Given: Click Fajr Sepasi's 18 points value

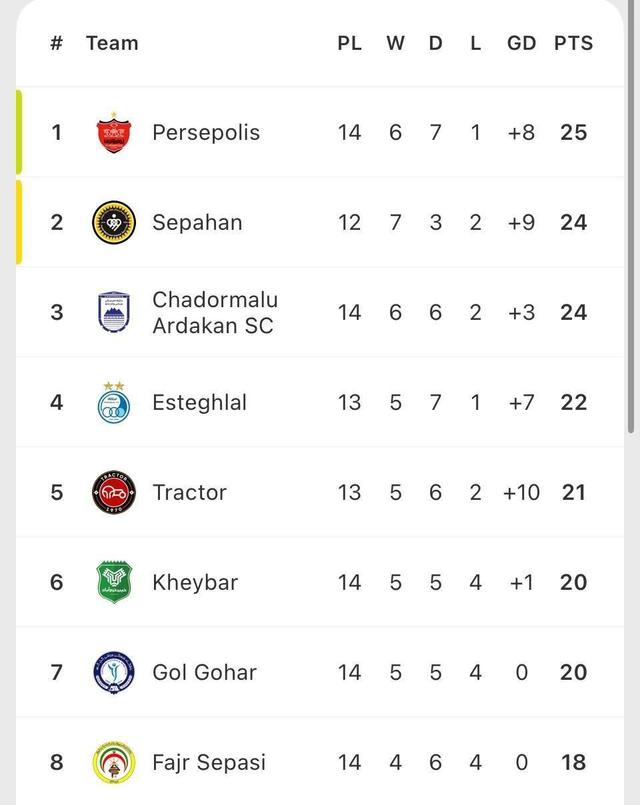Looking at the screenshot, I should pos(573,762).
